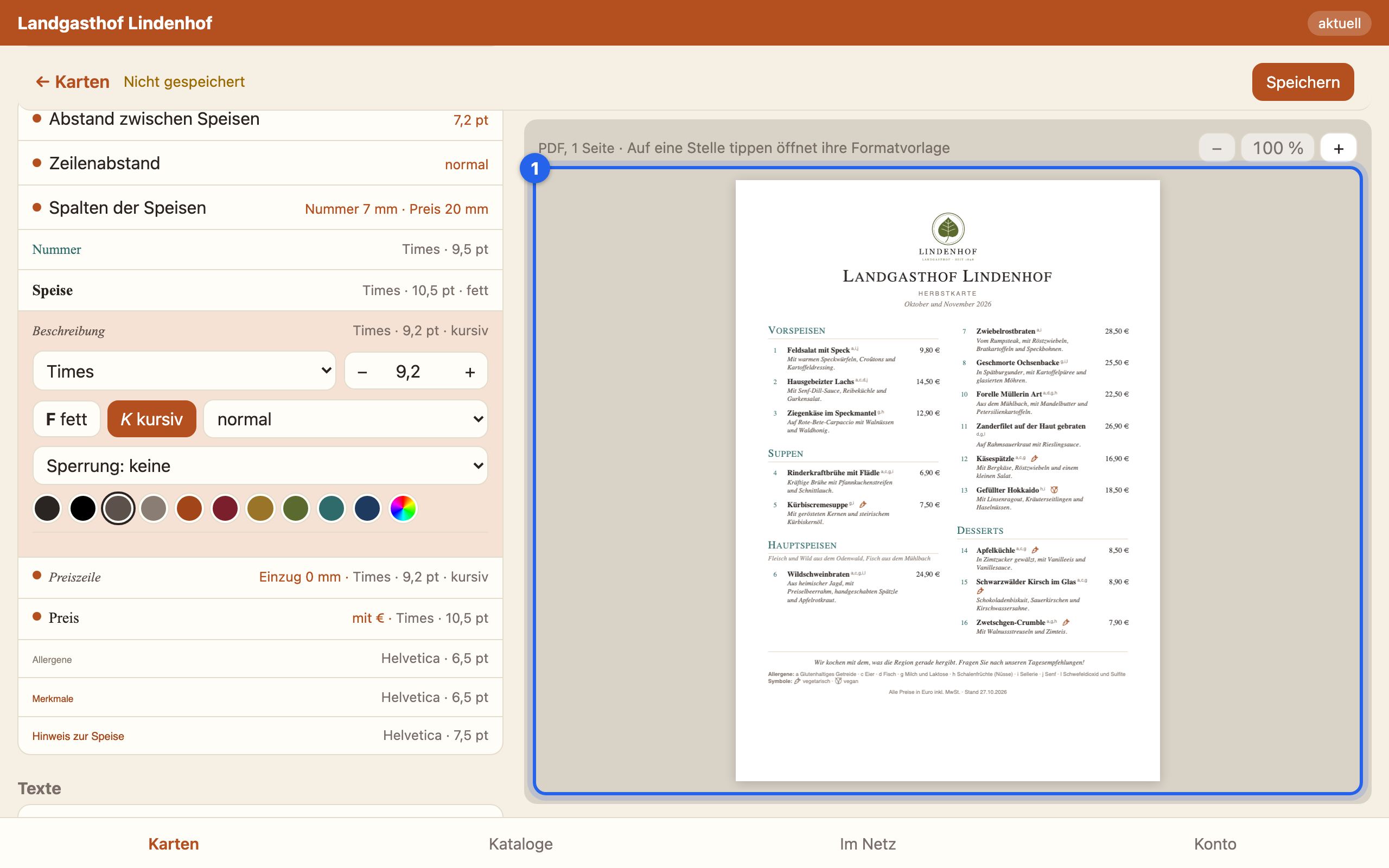Open the Merkmale style row

260,698
